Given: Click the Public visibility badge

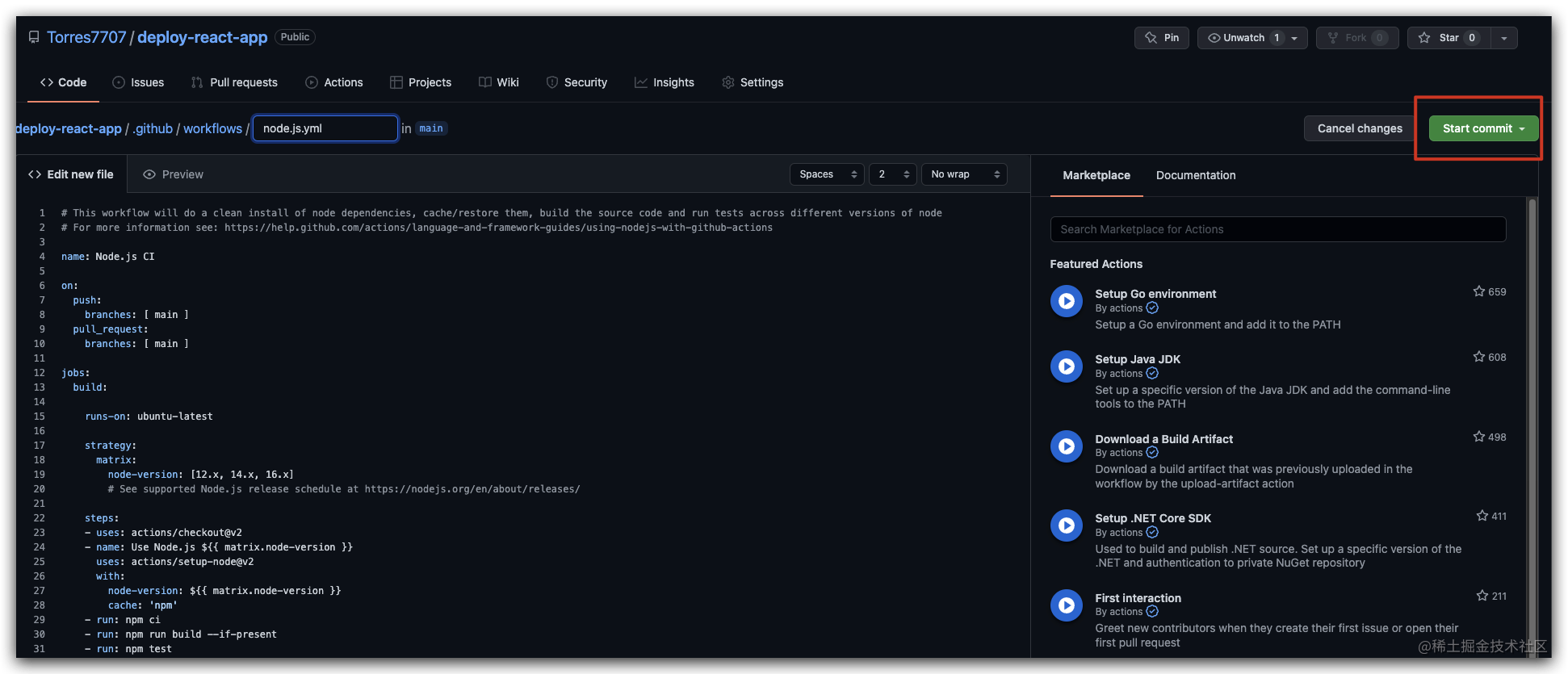Looking at the screenshot, I should tap(295, 37).
